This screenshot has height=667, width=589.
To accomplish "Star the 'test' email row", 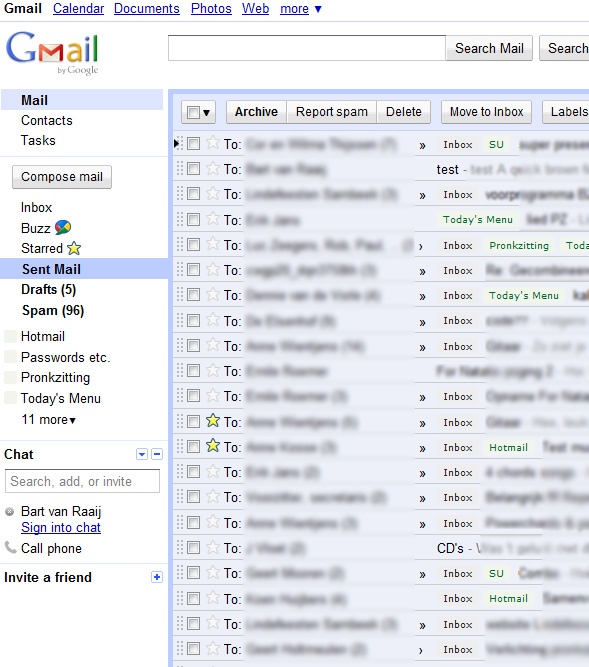I will tap(213, 168).
